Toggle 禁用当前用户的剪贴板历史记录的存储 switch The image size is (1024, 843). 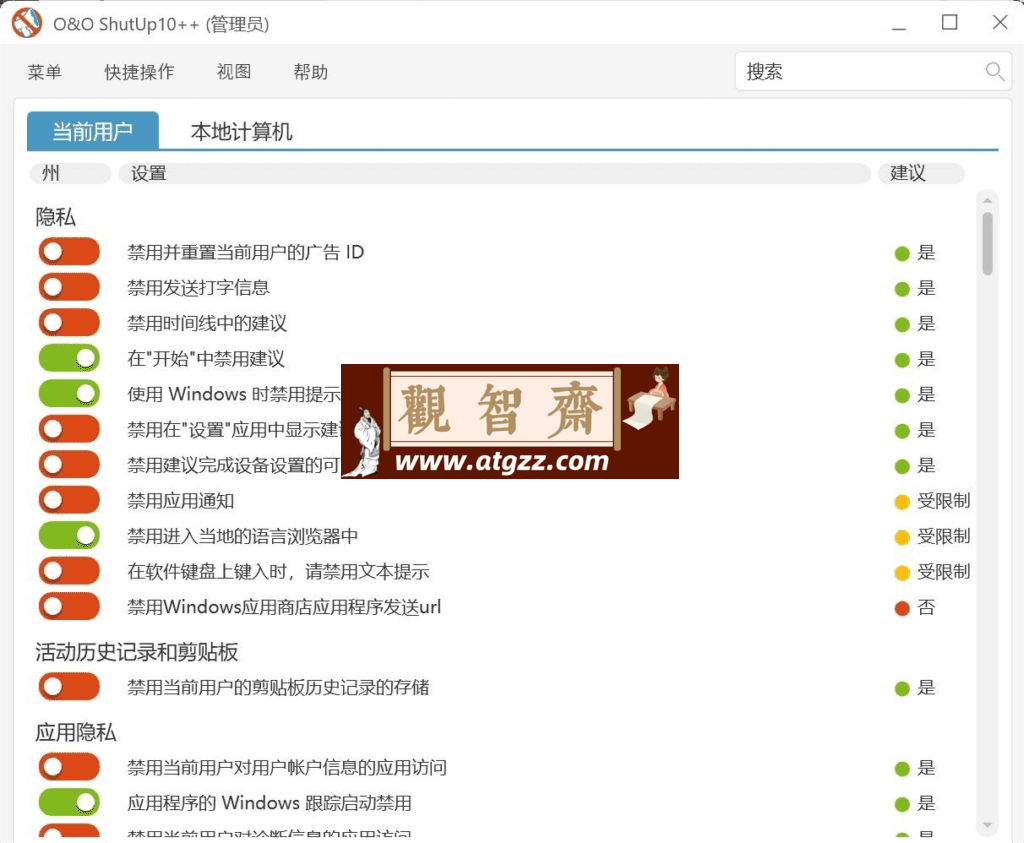tap(69, 687)
